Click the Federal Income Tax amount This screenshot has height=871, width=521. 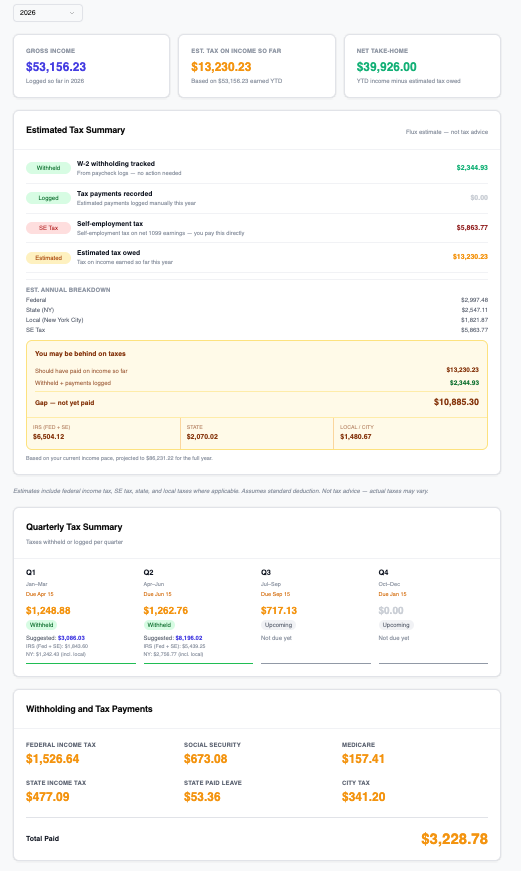pos(53,759)
